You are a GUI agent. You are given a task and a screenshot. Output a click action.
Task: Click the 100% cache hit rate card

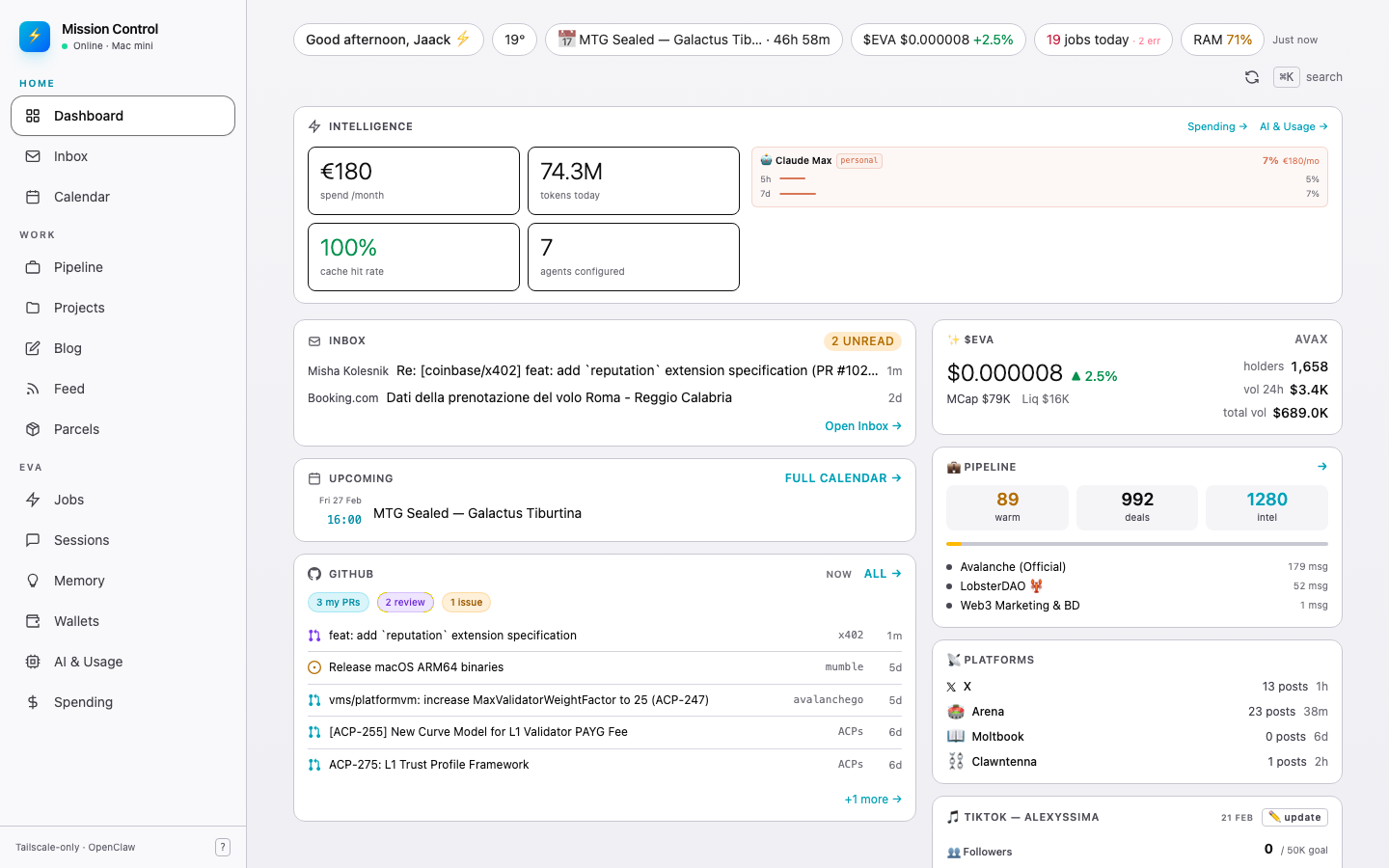point(414,257)
